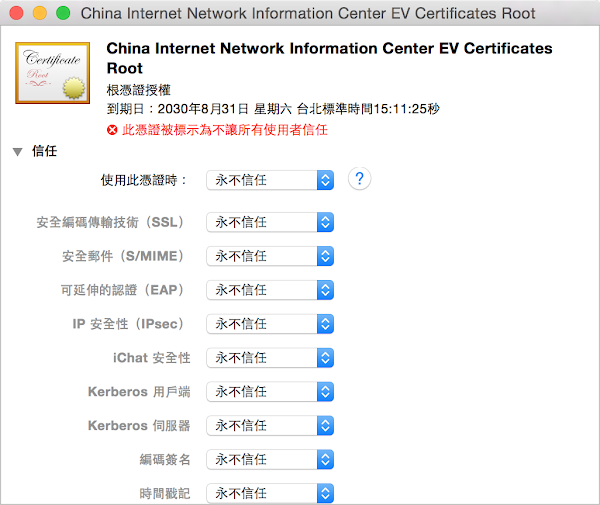This screenshot has height=505, width=600.
Task: Click the expiry date line 到期日
Action: (273, 109)
